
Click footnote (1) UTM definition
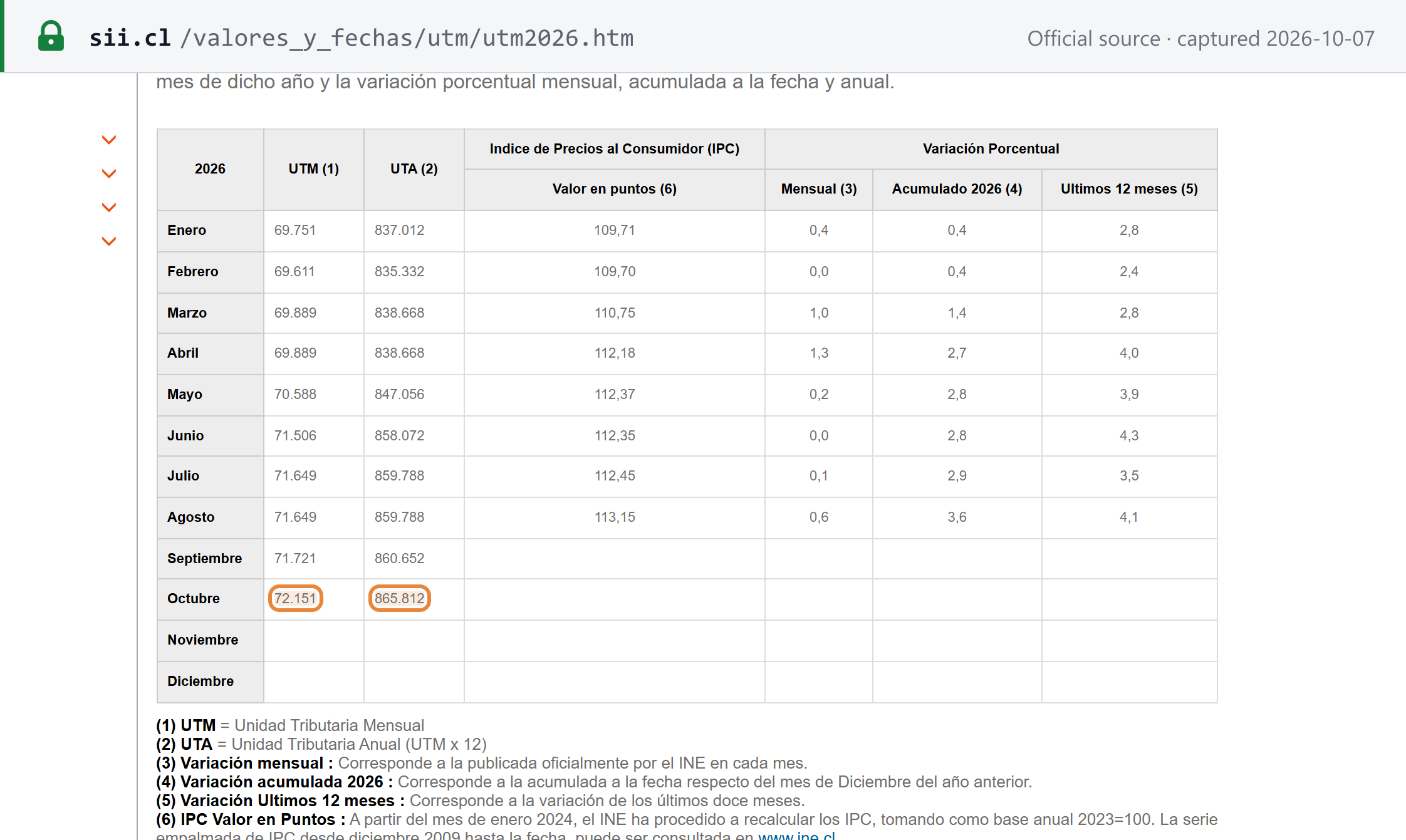(x=290, y=725)
